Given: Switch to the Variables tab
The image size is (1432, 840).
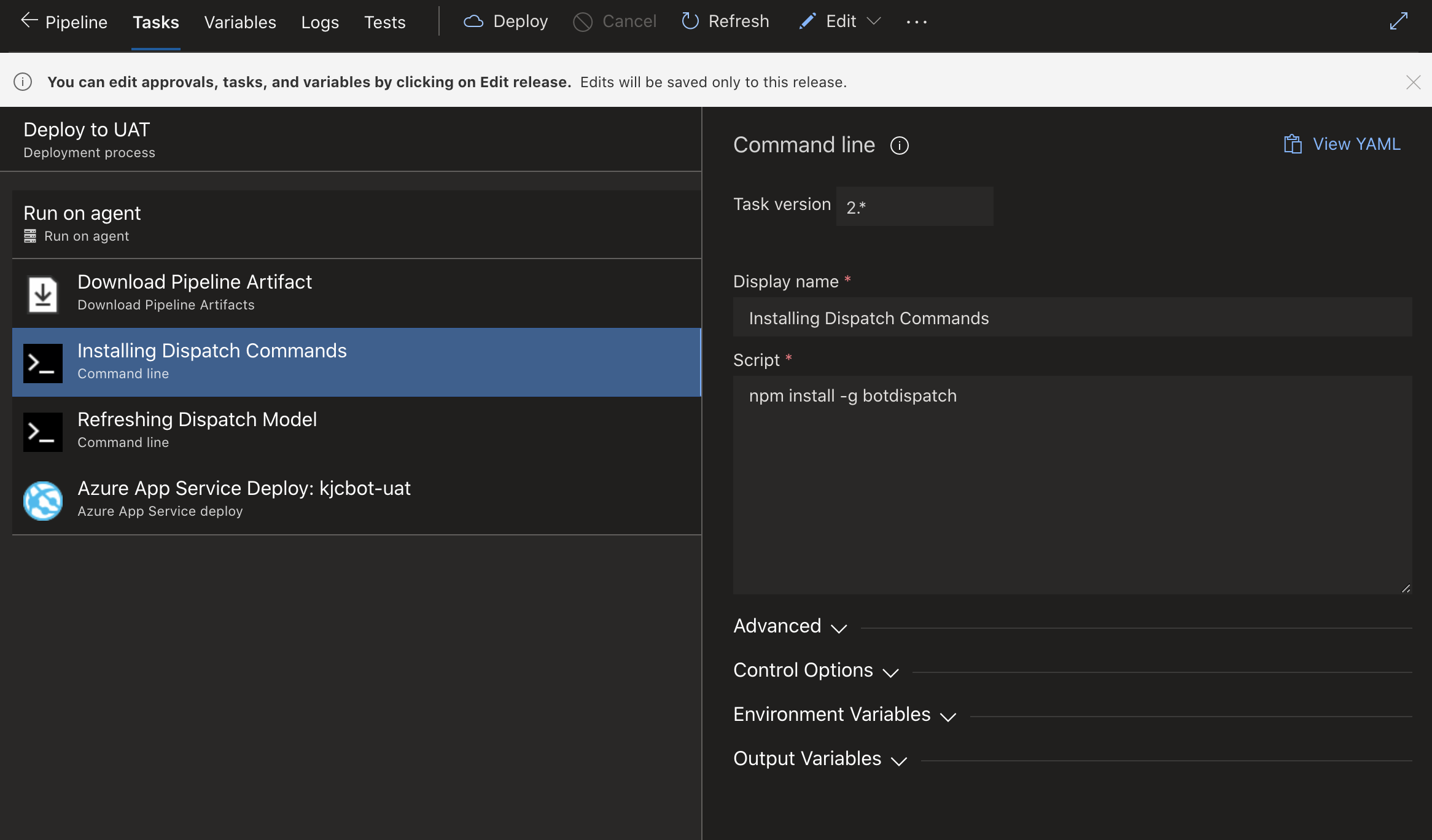Looking at the screenshot, I should click(239, 22).
